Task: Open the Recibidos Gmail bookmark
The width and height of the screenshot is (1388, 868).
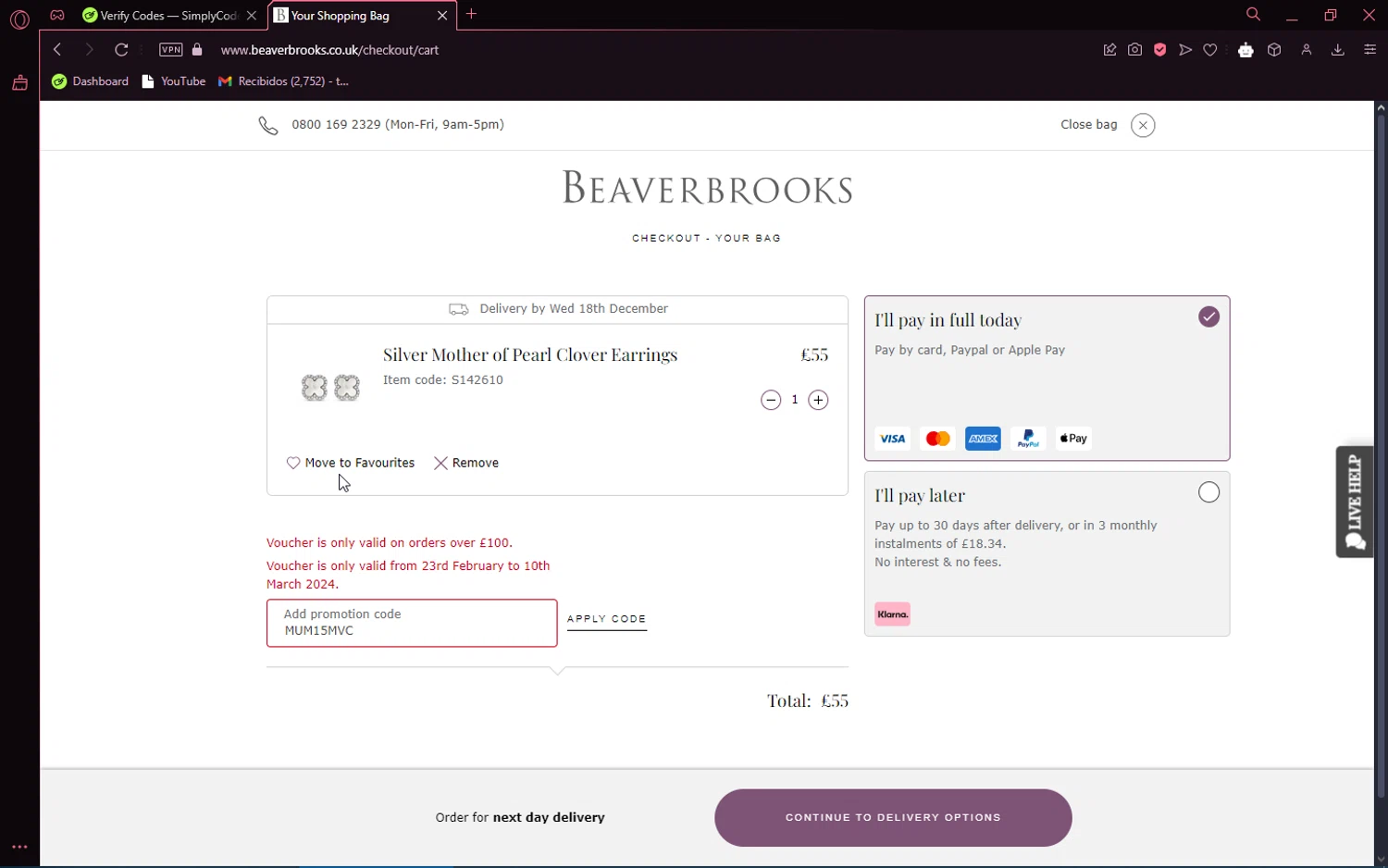Action: (283, 81)
